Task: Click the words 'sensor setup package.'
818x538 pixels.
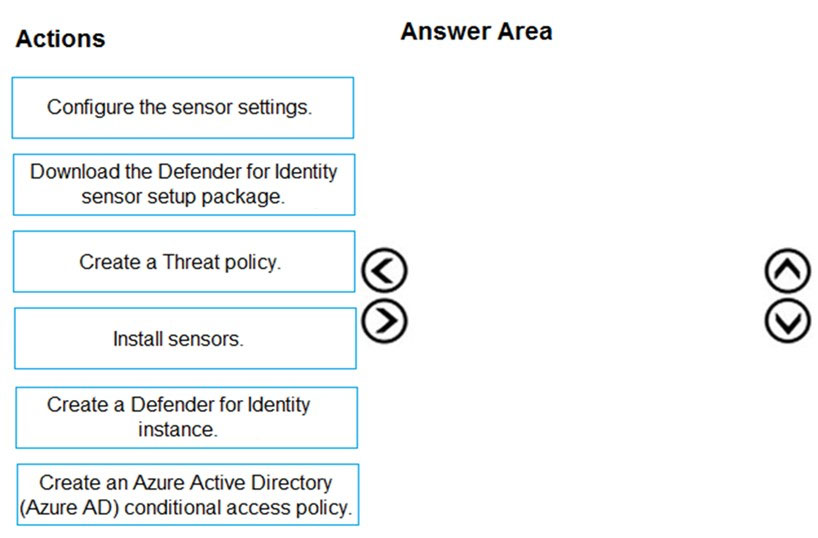Action: click(x=183, y=197)
